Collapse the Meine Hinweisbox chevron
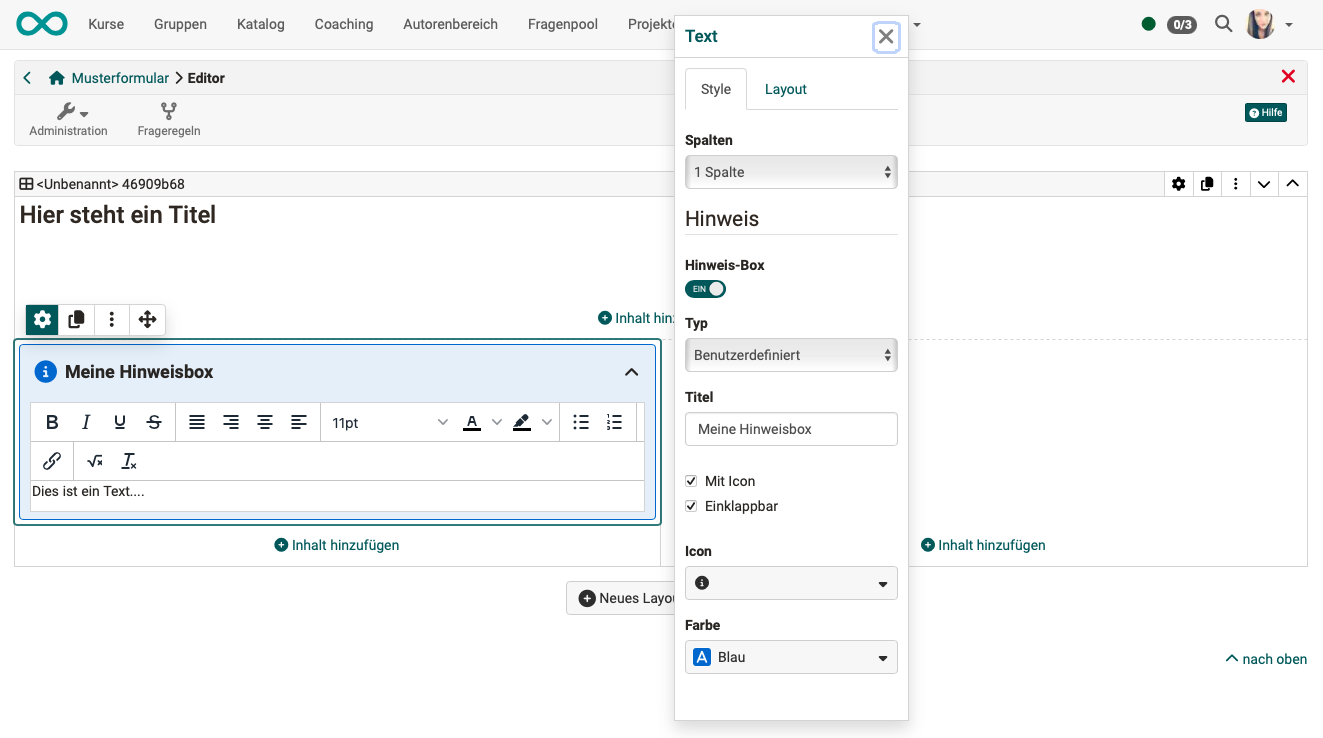Screen dimensions: 1323x738 (x=631, y=372)
